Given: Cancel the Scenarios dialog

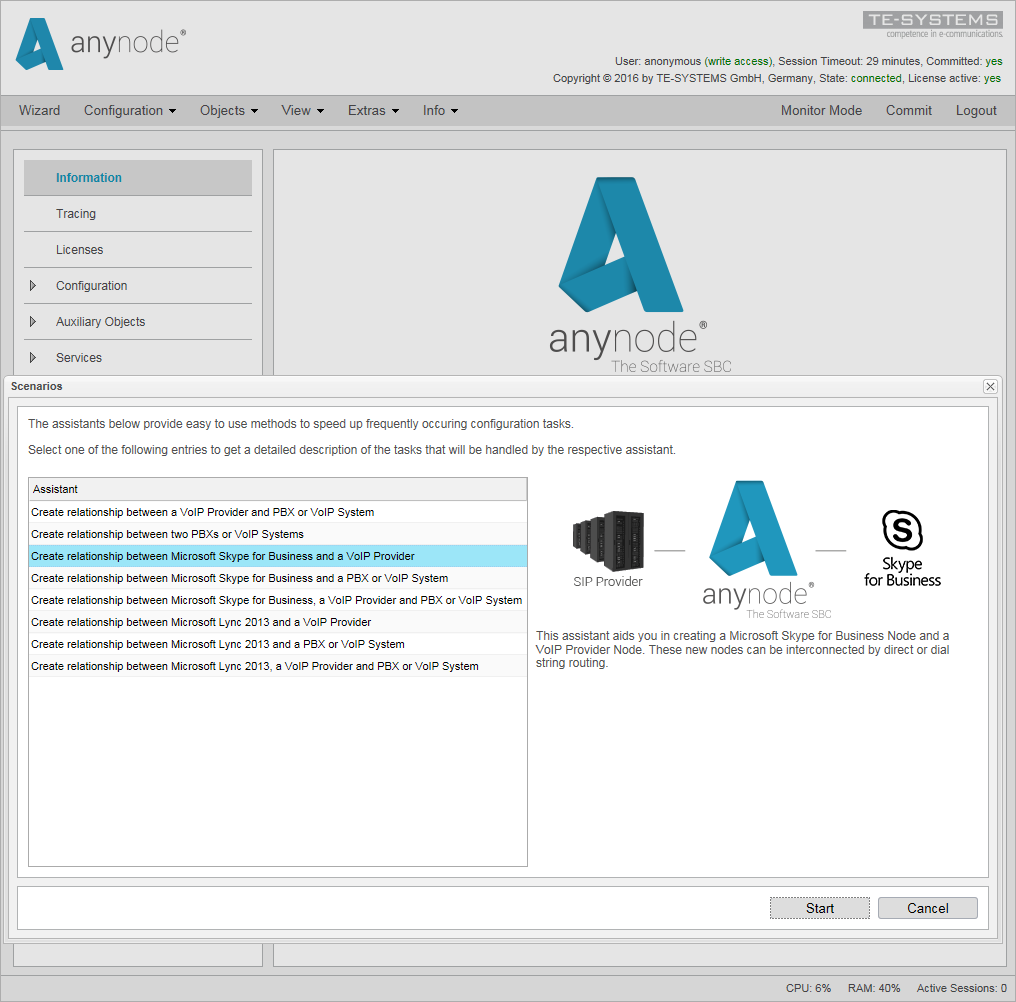Looking at the screenshot, I should pyautogui.click(x=927, y=908).
